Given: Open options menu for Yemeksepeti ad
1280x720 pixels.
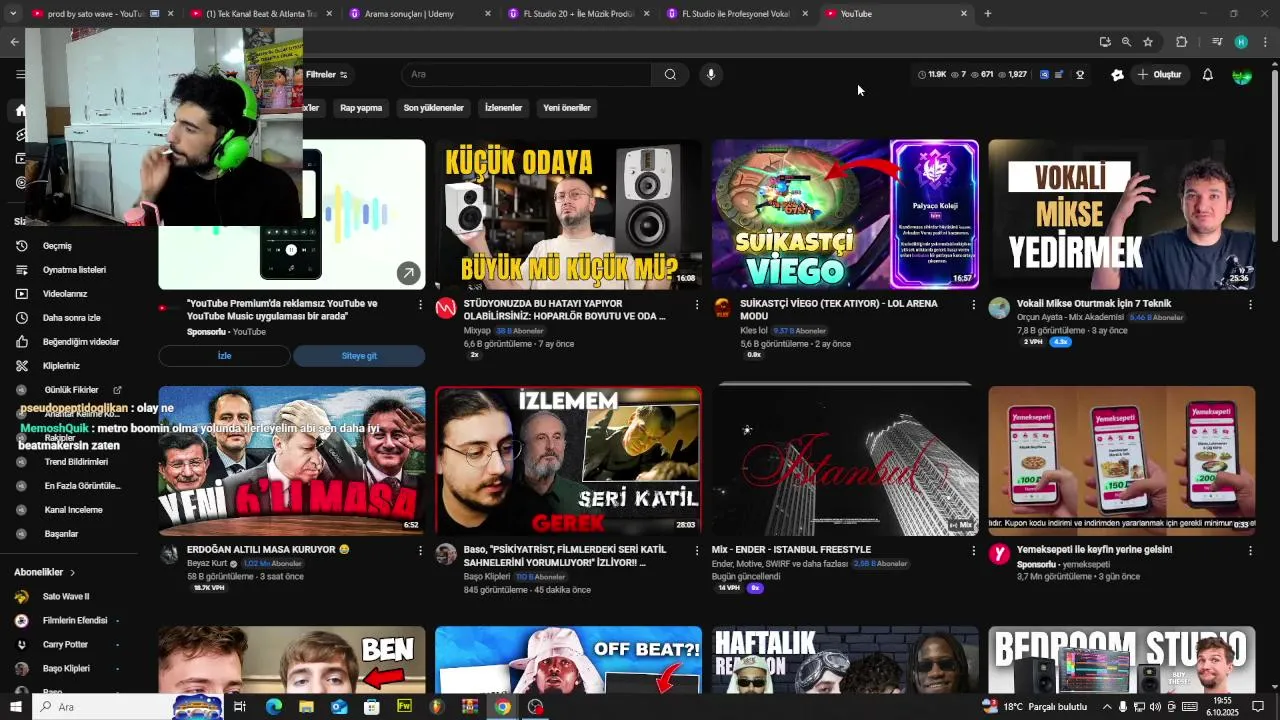Looking at the screenshot, I should tap(1250, 550).
